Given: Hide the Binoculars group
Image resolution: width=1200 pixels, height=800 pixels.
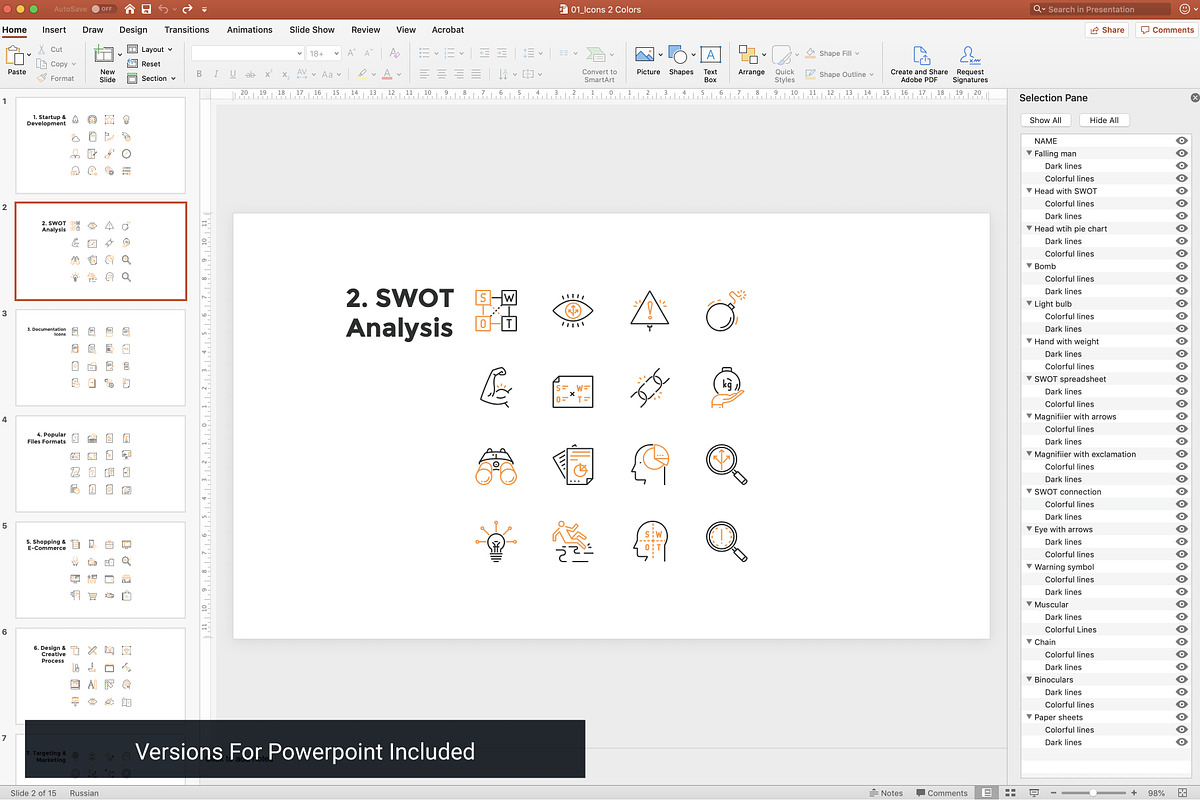Looking at the screenshot, I should [x=1181, y=680].
